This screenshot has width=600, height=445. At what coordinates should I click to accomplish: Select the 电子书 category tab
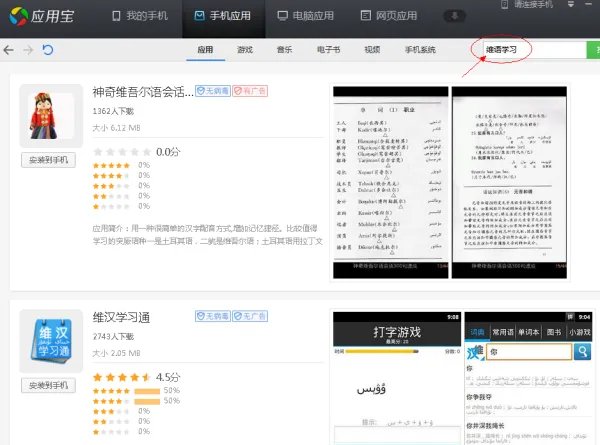pos(328,50)
